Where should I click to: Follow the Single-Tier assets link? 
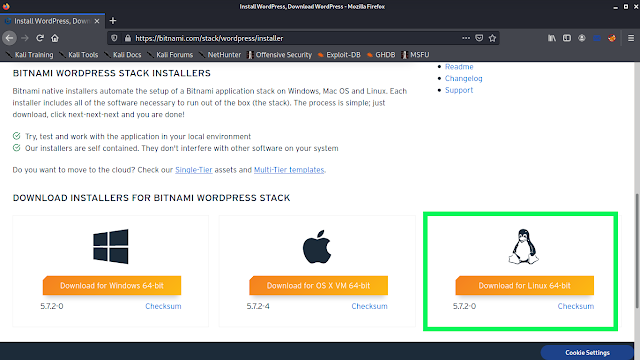[x=194, y=170]
